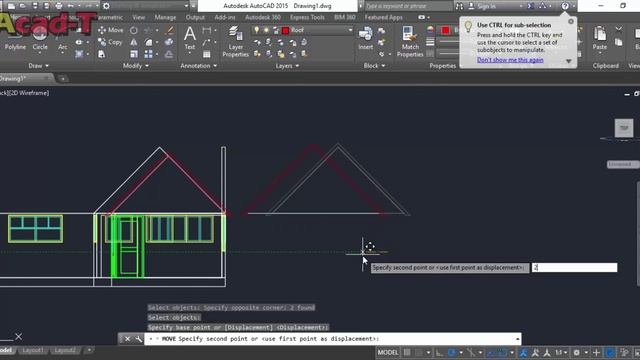The image size is (640, 360).
Task: Open Layer Properties manager
Action: pyautogui.click(x=236, y=41)
